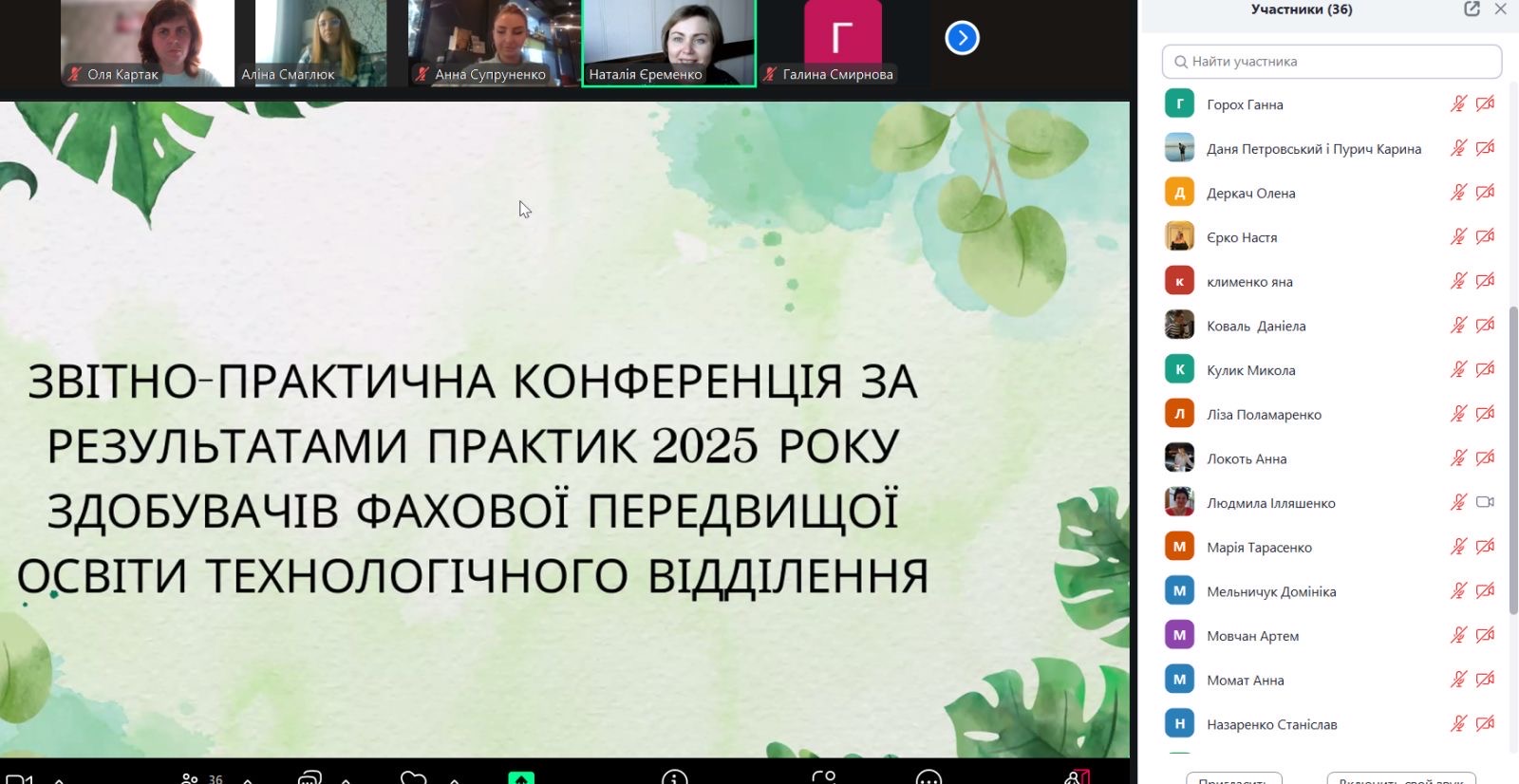
Task: Open chat from the bottom toolbar
Action: click(x=309, y=778)
